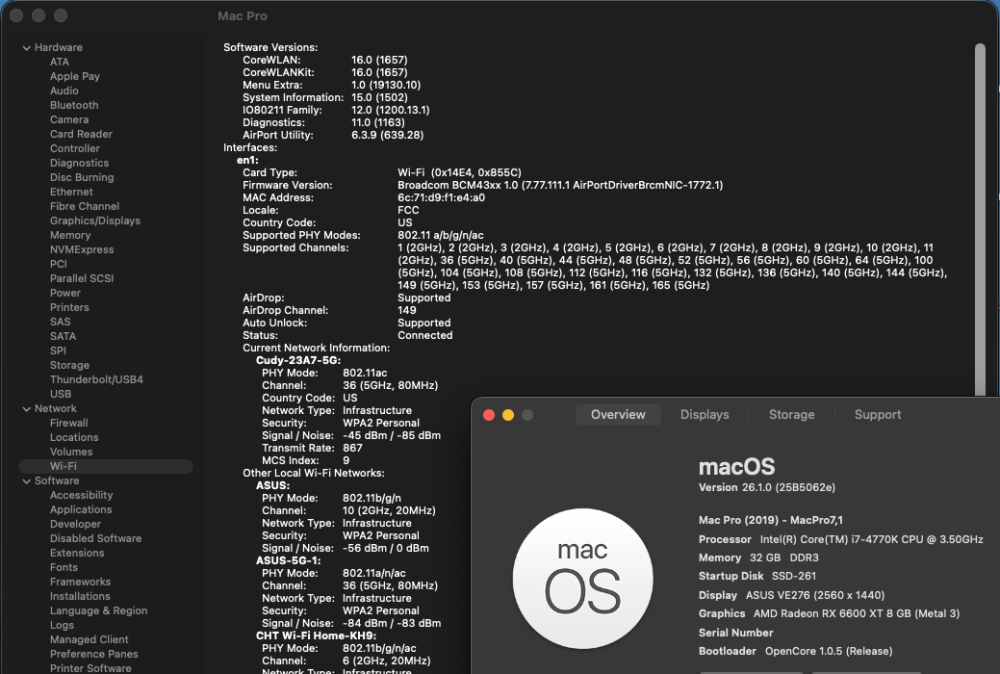Select Storage in the Hardware sidebar list
Viewport: 1000px width, 674px height.
point(70,365)
